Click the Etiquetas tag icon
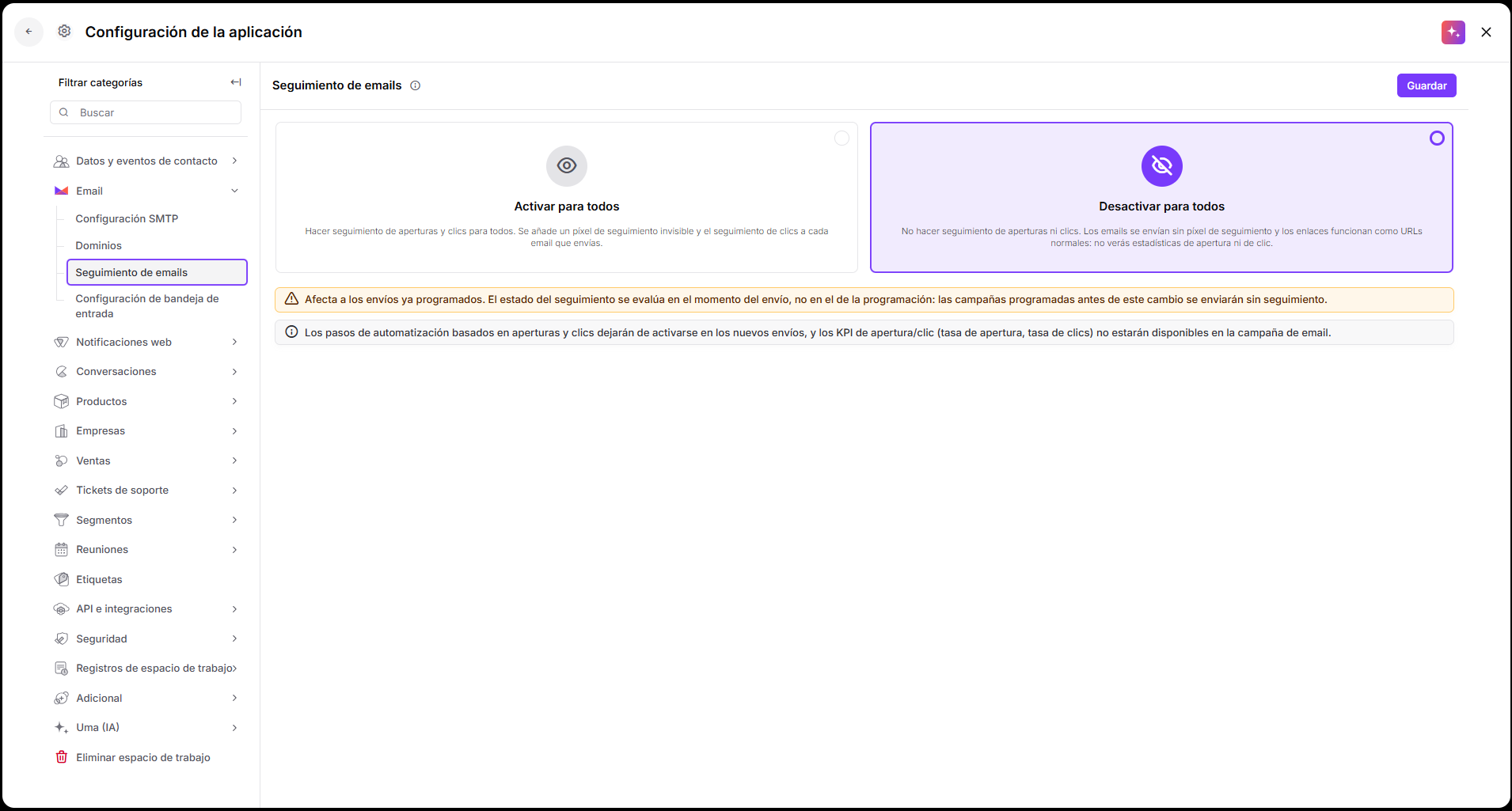This screenshot has height=811, width=1512. [x=61, y=579]
